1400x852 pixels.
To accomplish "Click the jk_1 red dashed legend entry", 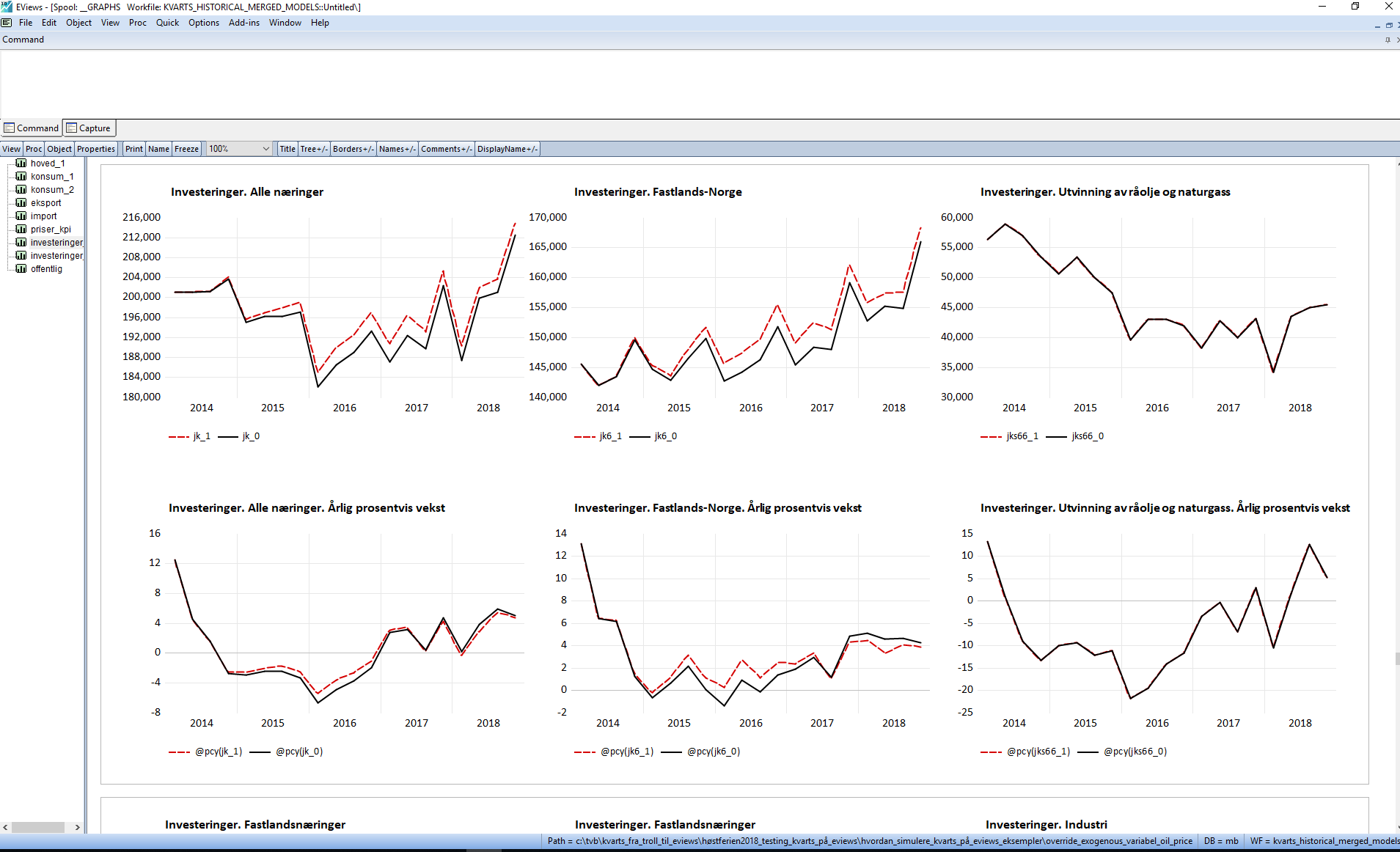I will coord(189,436).
